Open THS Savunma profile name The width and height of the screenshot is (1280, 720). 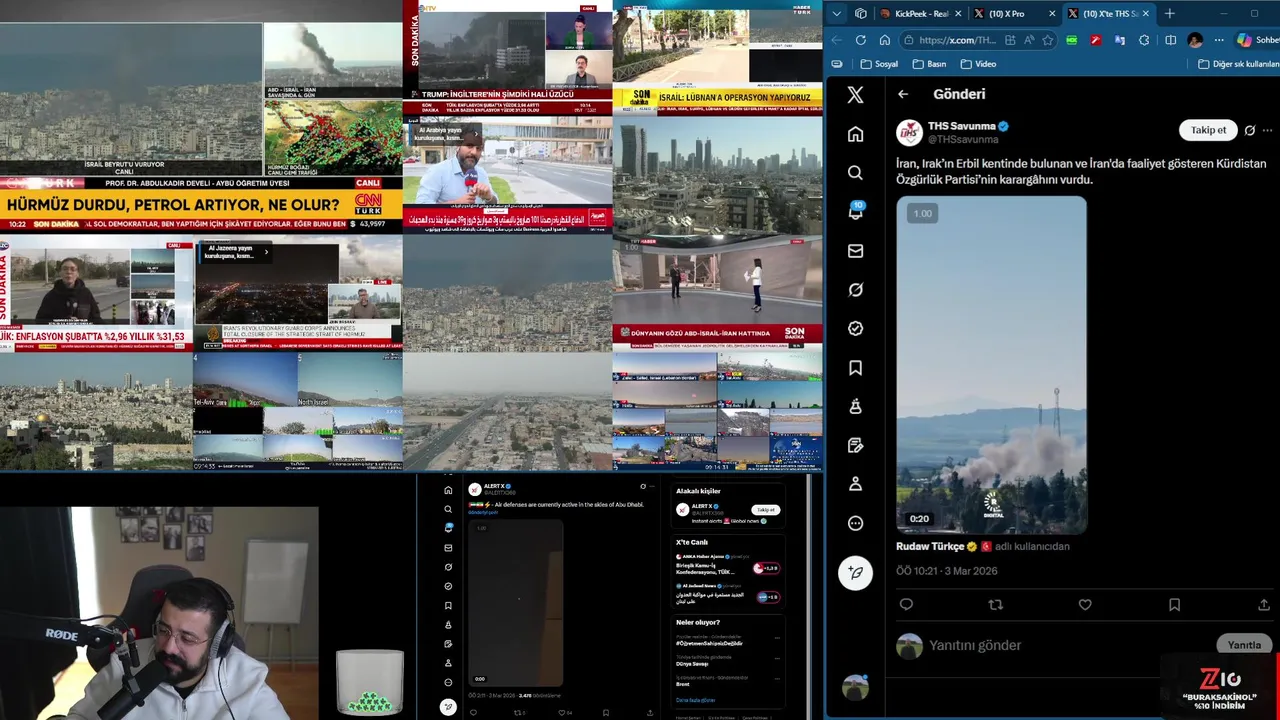point(961,126)
